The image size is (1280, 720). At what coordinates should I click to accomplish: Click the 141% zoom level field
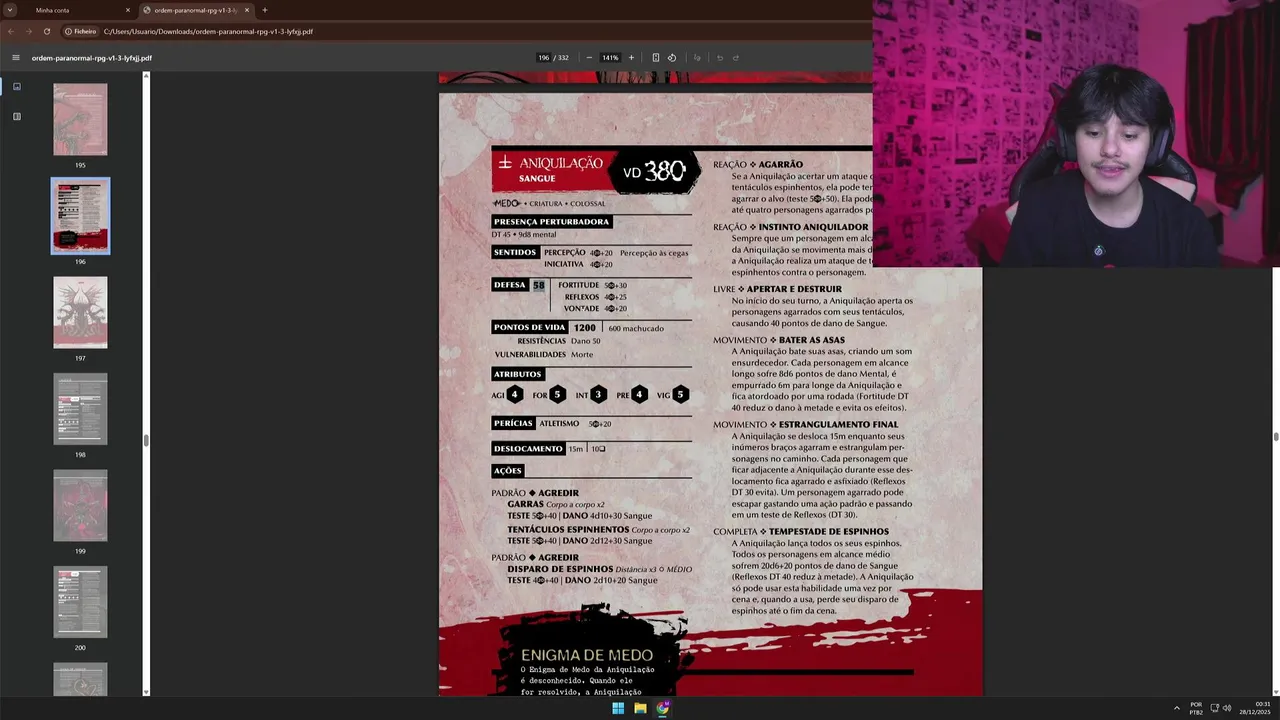610,58
